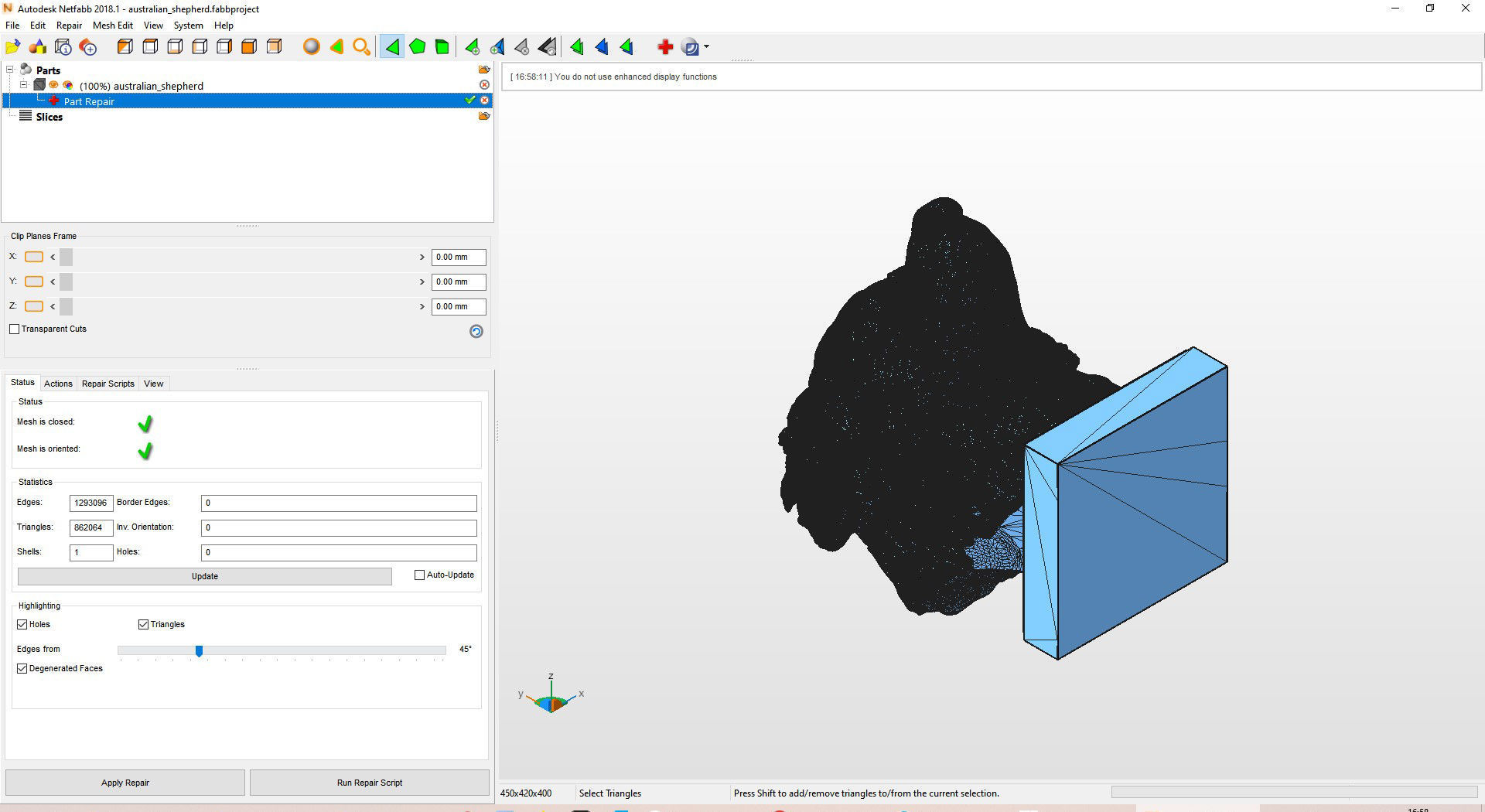The height and width of the screenshot is (812, 1485).
Task: Click the grey remove triangles icon
Action: pos(522,47)
